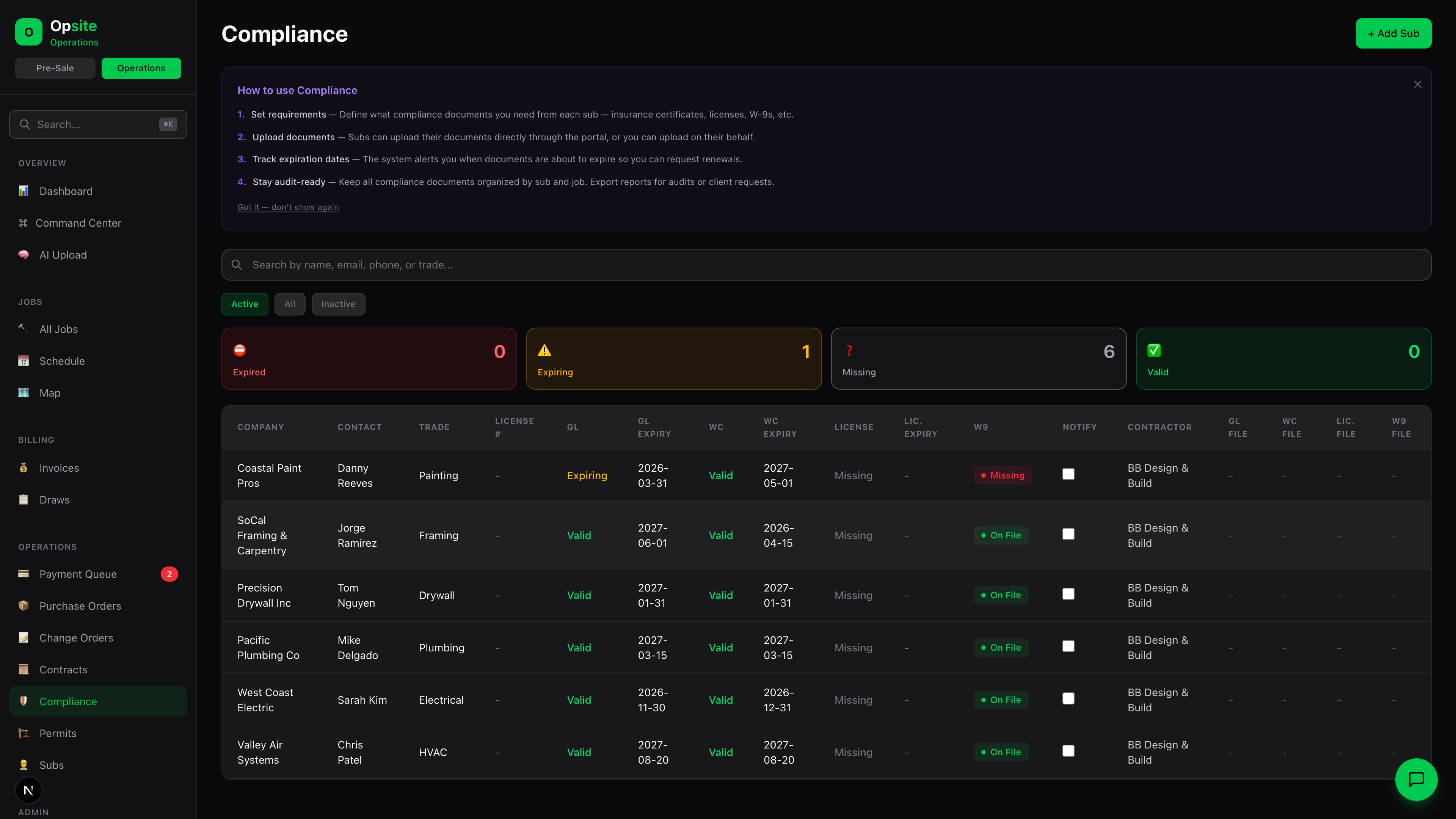The width and height of the screenshot is (1456, 819).
Task: Open the chat widget
Action: pos(1417,779)
